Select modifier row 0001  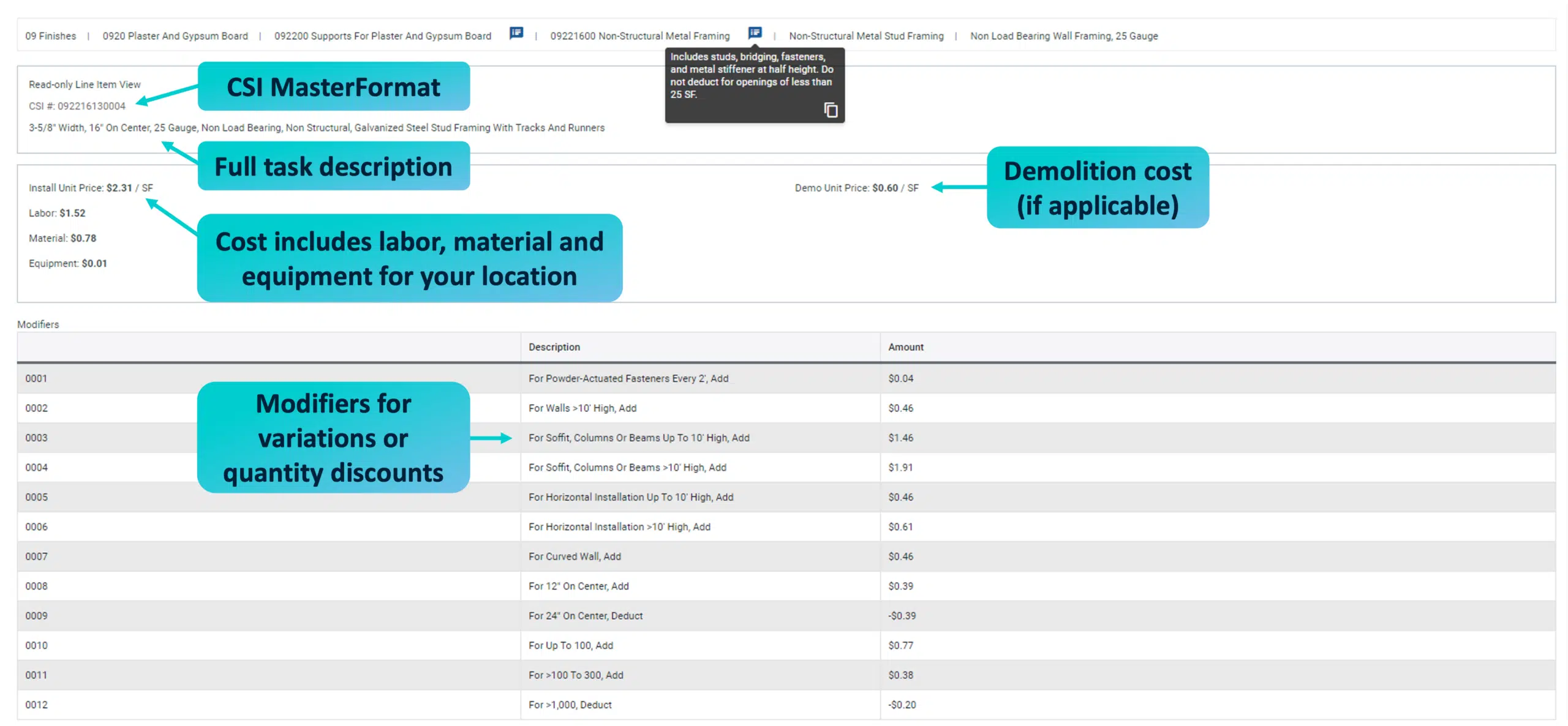(x=786, y=378)
